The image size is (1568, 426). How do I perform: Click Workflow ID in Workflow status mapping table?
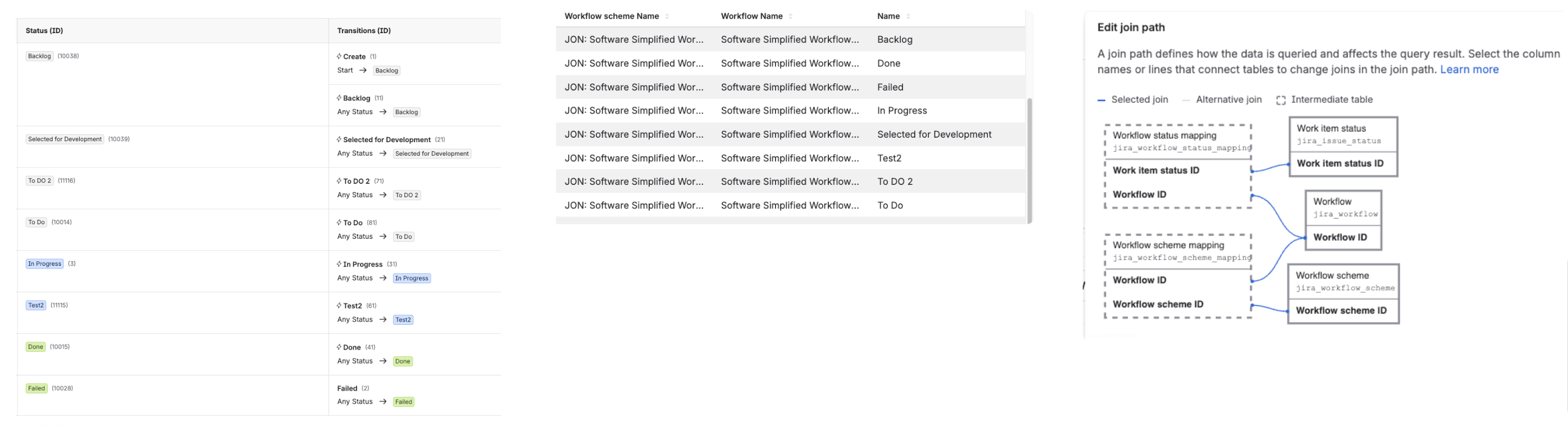point(1139,194)
